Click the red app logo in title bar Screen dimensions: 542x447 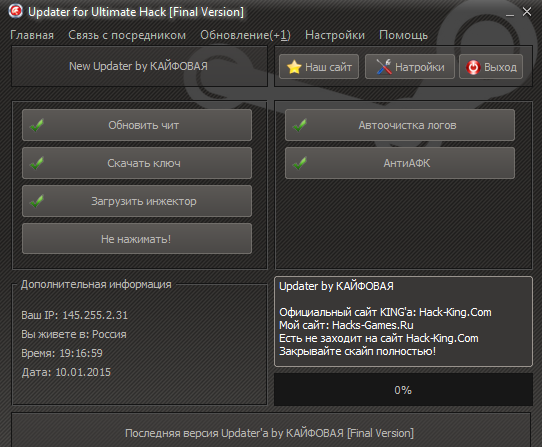[x=16, y=11]
